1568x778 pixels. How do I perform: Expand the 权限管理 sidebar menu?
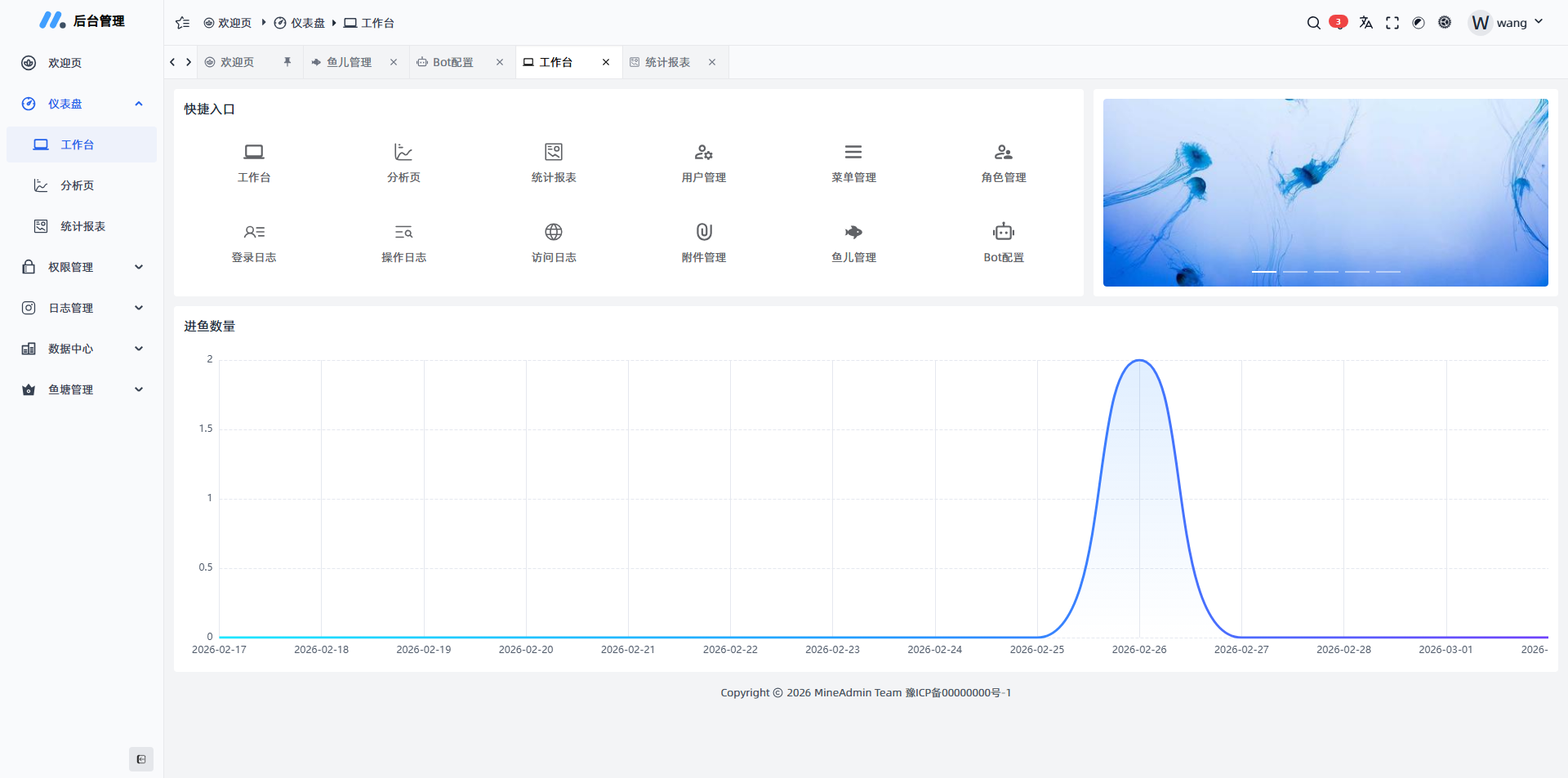coord(82,267)
